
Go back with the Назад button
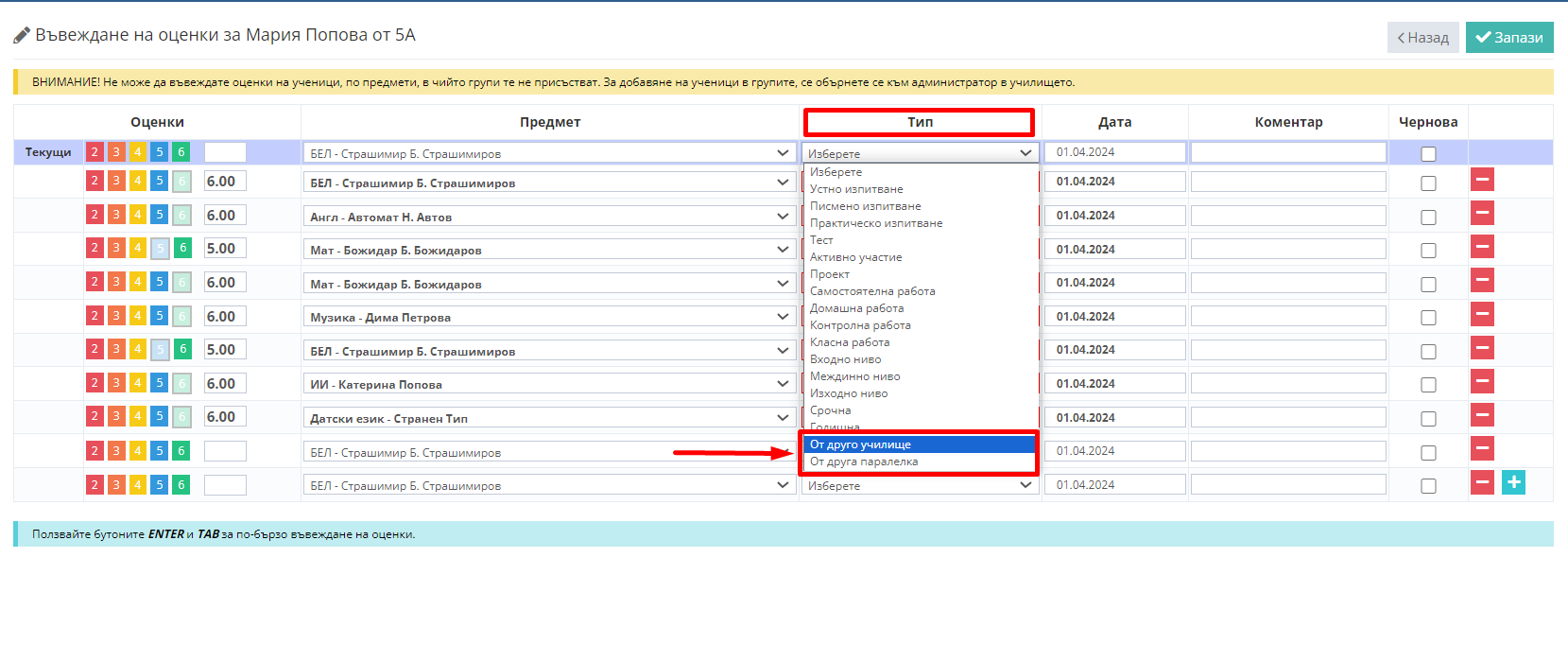(x=1422, y=38)
